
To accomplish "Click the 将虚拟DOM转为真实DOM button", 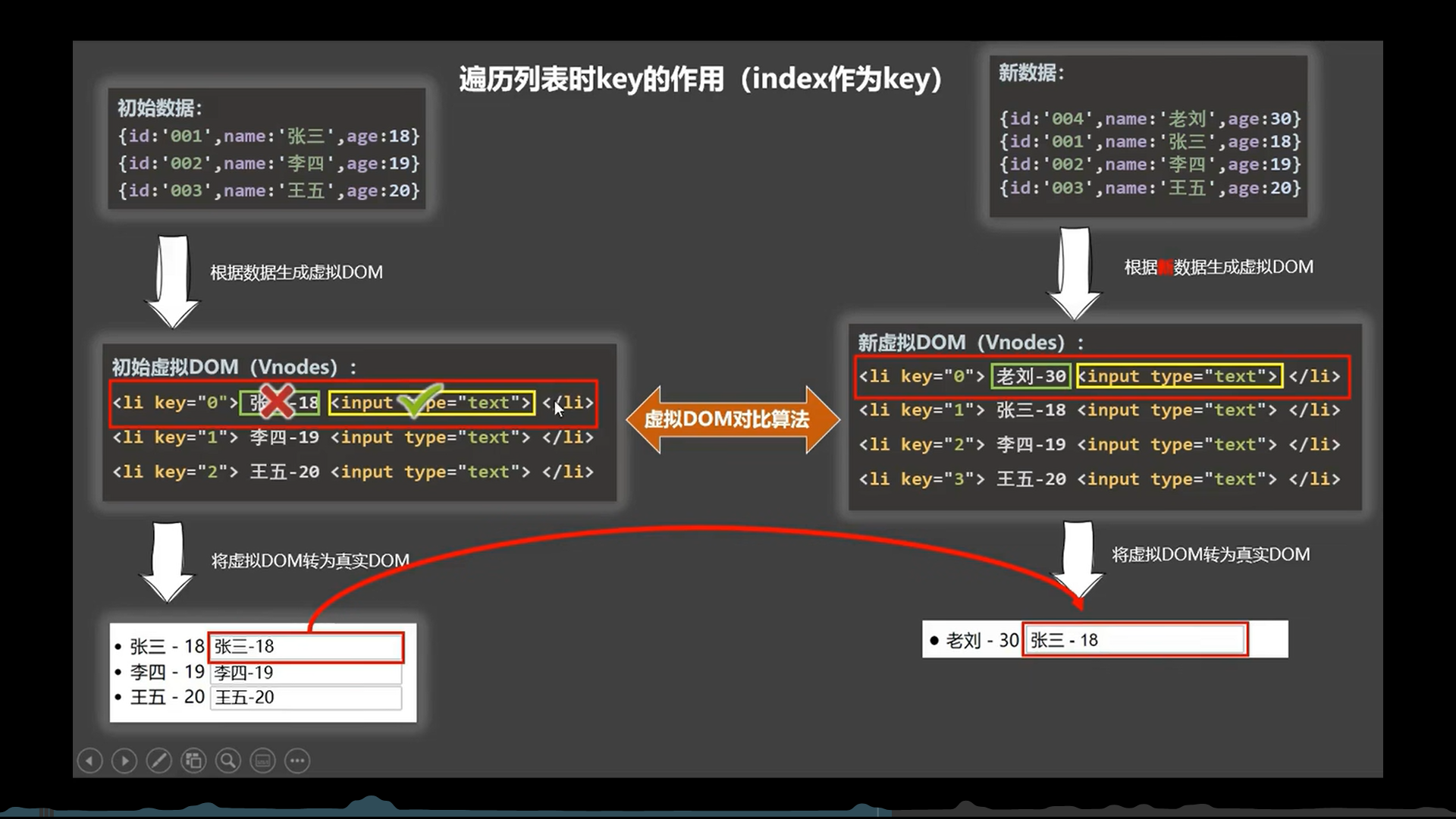I will pyautogui.click(x=310, y=560).
